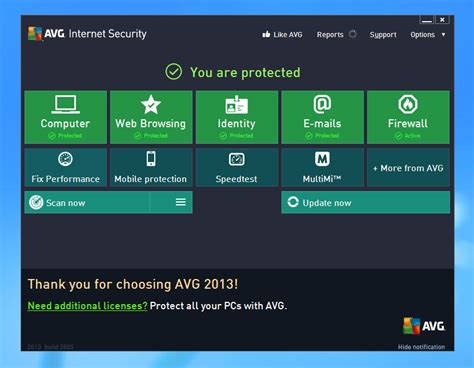Screen dimensions: 474x368
Task: Start a scan with Scan now
Action: (87, 202)
